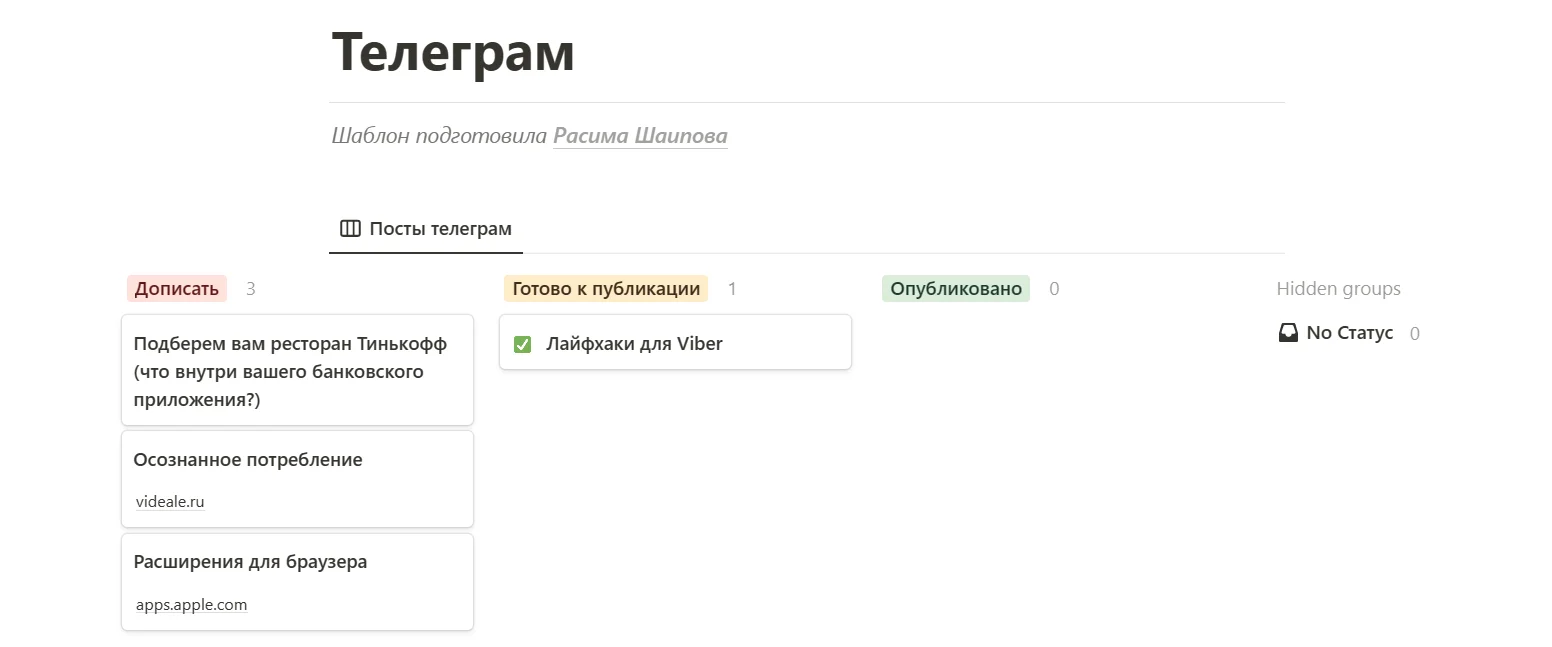
Task: Open the Подберем вам ресторан Тинькофф card
Action: [290, 372]
